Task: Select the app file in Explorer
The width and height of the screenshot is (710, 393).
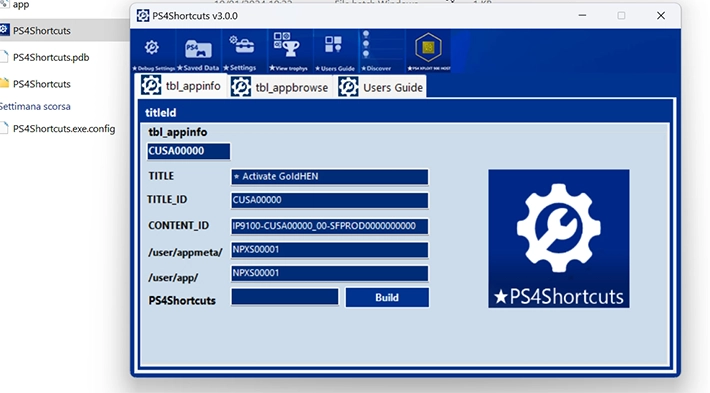Action: 20,5
